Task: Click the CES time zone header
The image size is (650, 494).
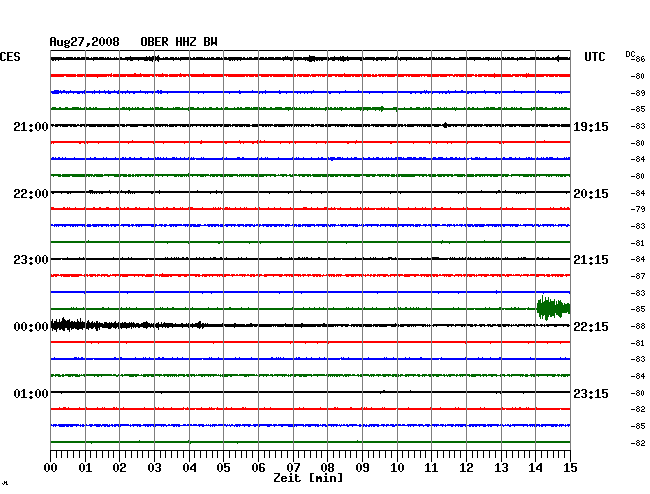Action: pyautogui.click(x=10, y=57)
